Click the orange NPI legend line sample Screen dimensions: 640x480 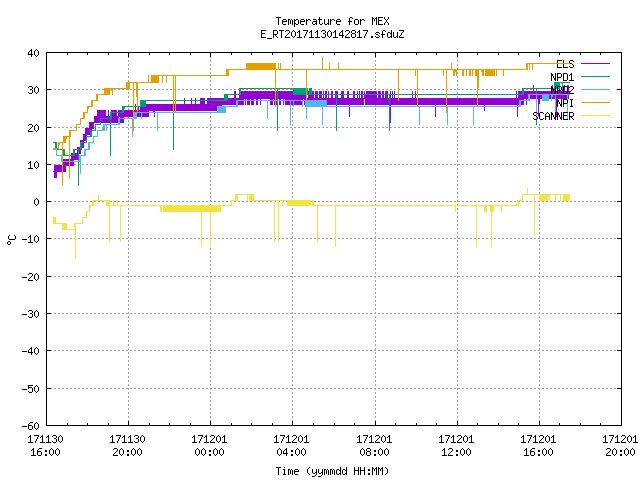(x=595, y=102)
